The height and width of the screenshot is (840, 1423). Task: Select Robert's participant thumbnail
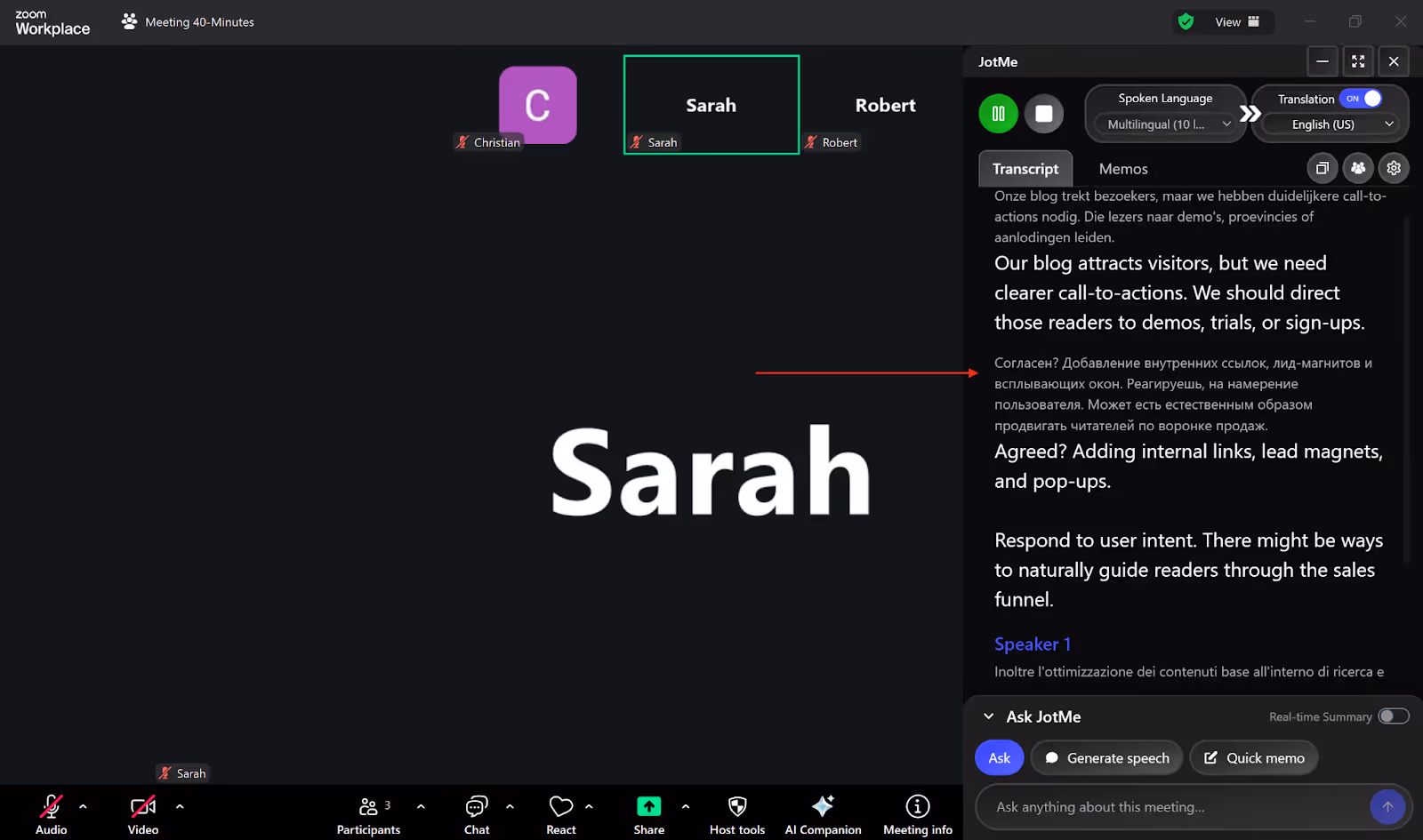pos(885,105)
